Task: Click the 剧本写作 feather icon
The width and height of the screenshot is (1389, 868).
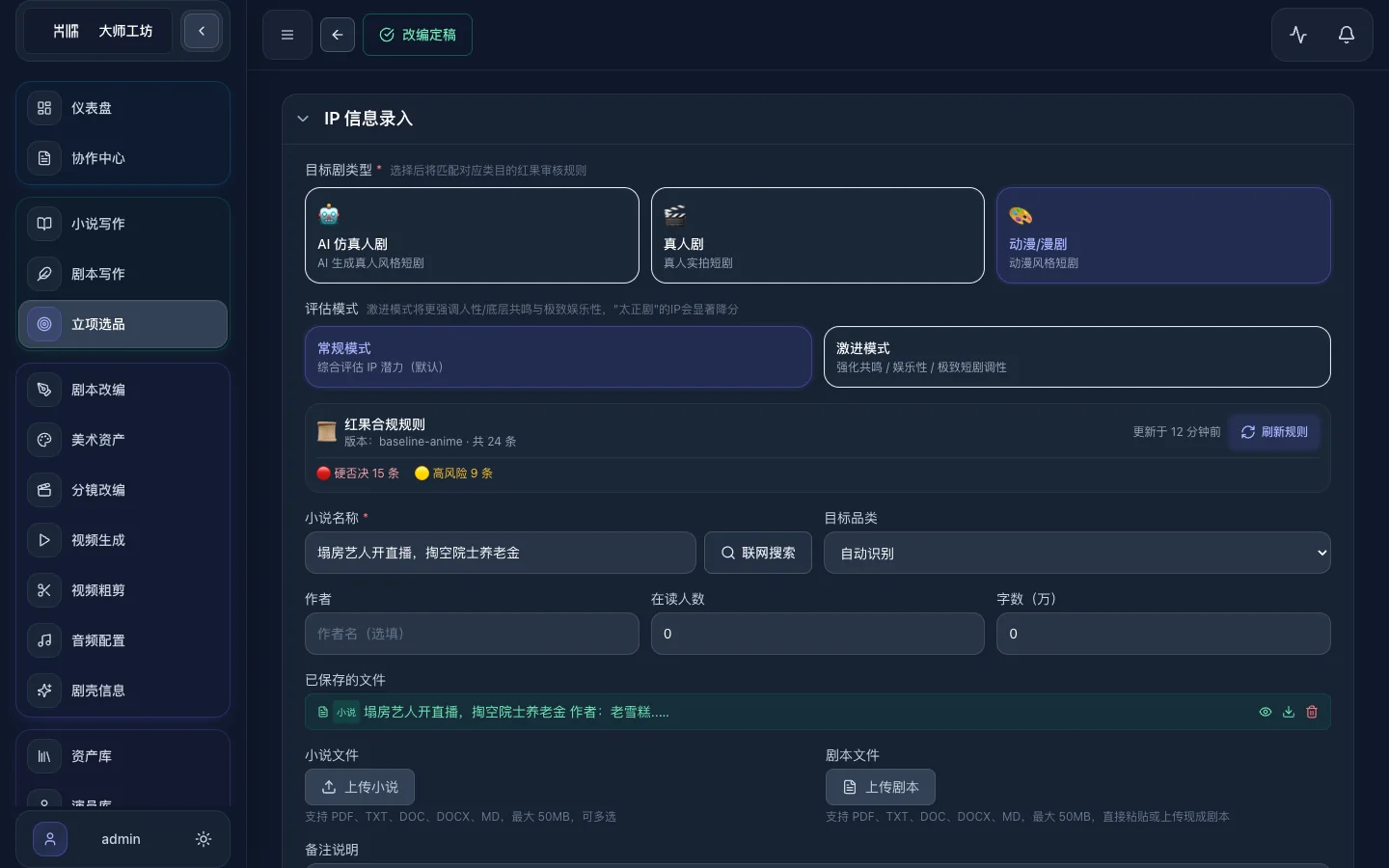Action: (x=44, y=274)
